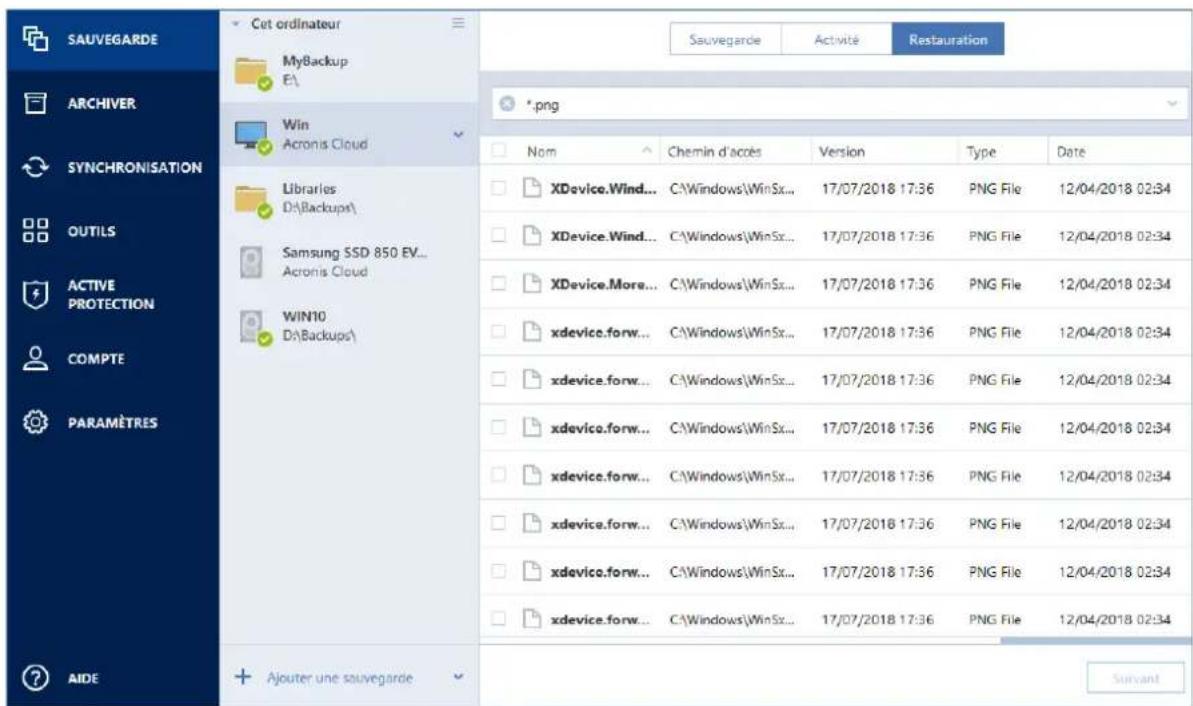1193x706 pixels.
Task: Switch to the Activité tab
Action: (x=836, y=40)
